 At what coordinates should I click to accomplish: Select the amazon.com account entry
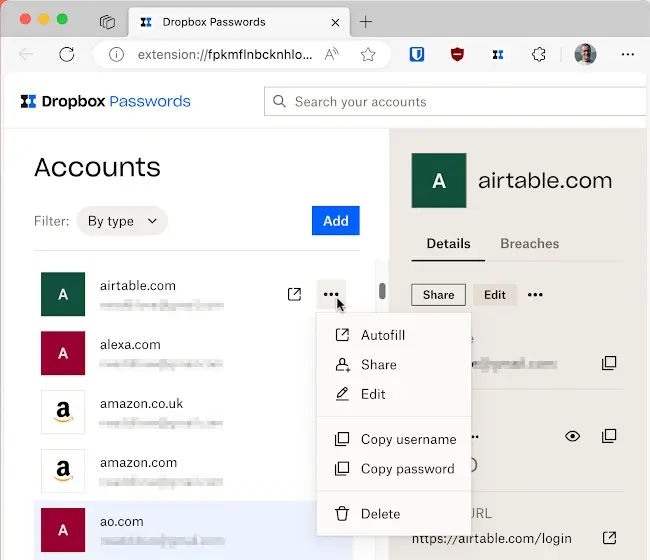click(193, 471)
